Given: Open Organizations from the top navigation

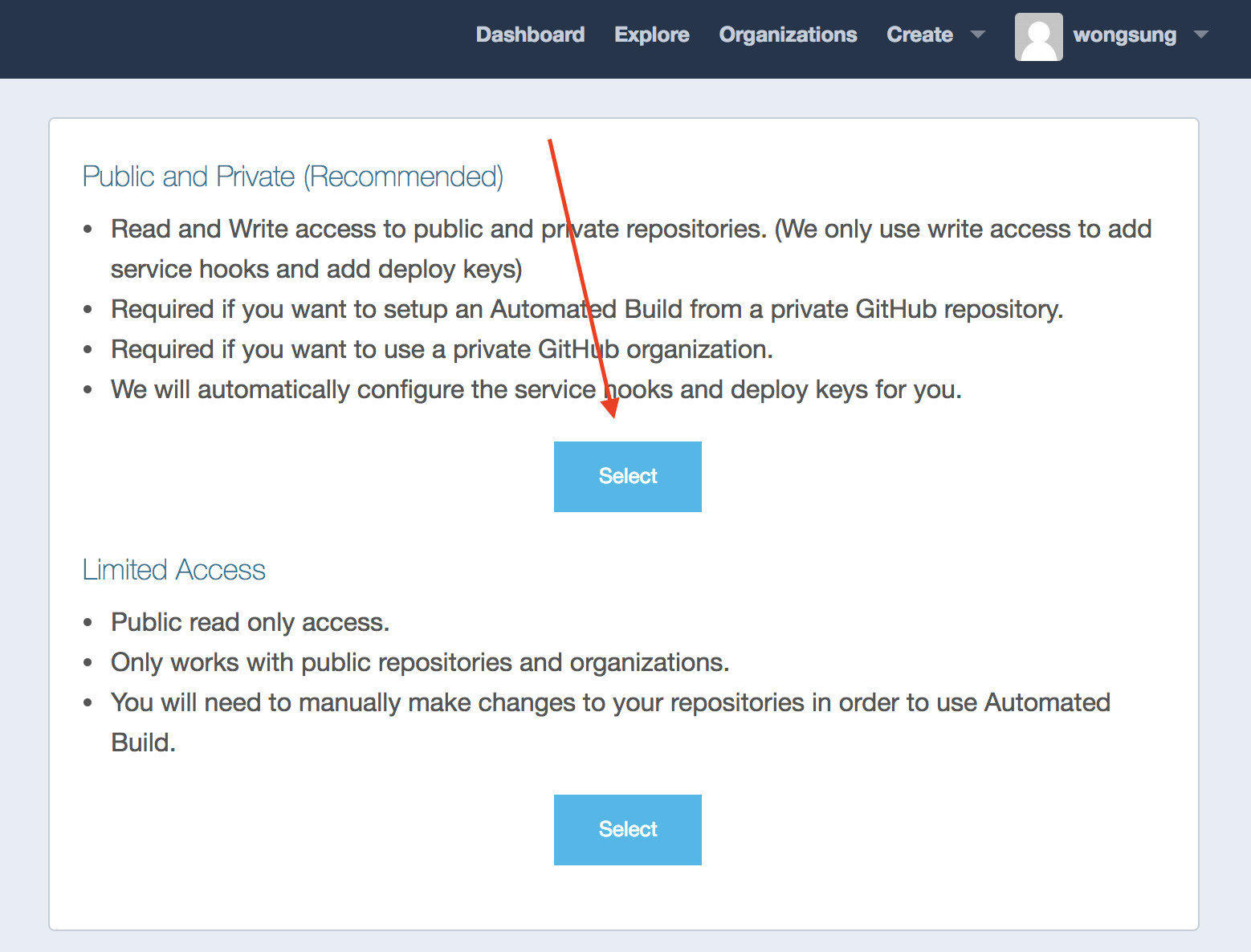Looking at the screenshot, I should click(788, 35).
